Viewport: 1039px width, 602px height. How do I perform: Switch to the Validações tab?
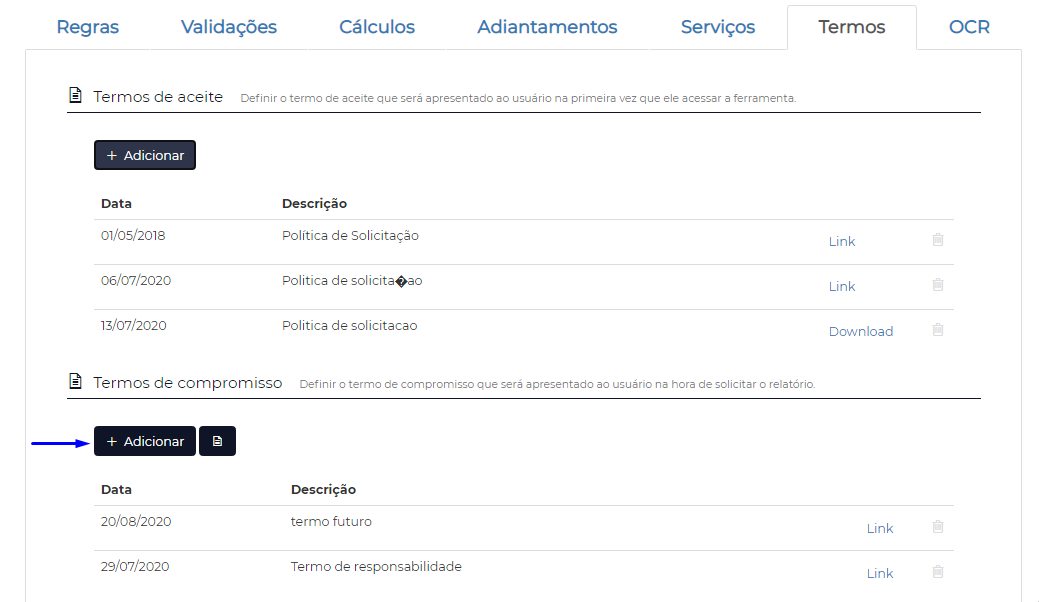point(229,27)
